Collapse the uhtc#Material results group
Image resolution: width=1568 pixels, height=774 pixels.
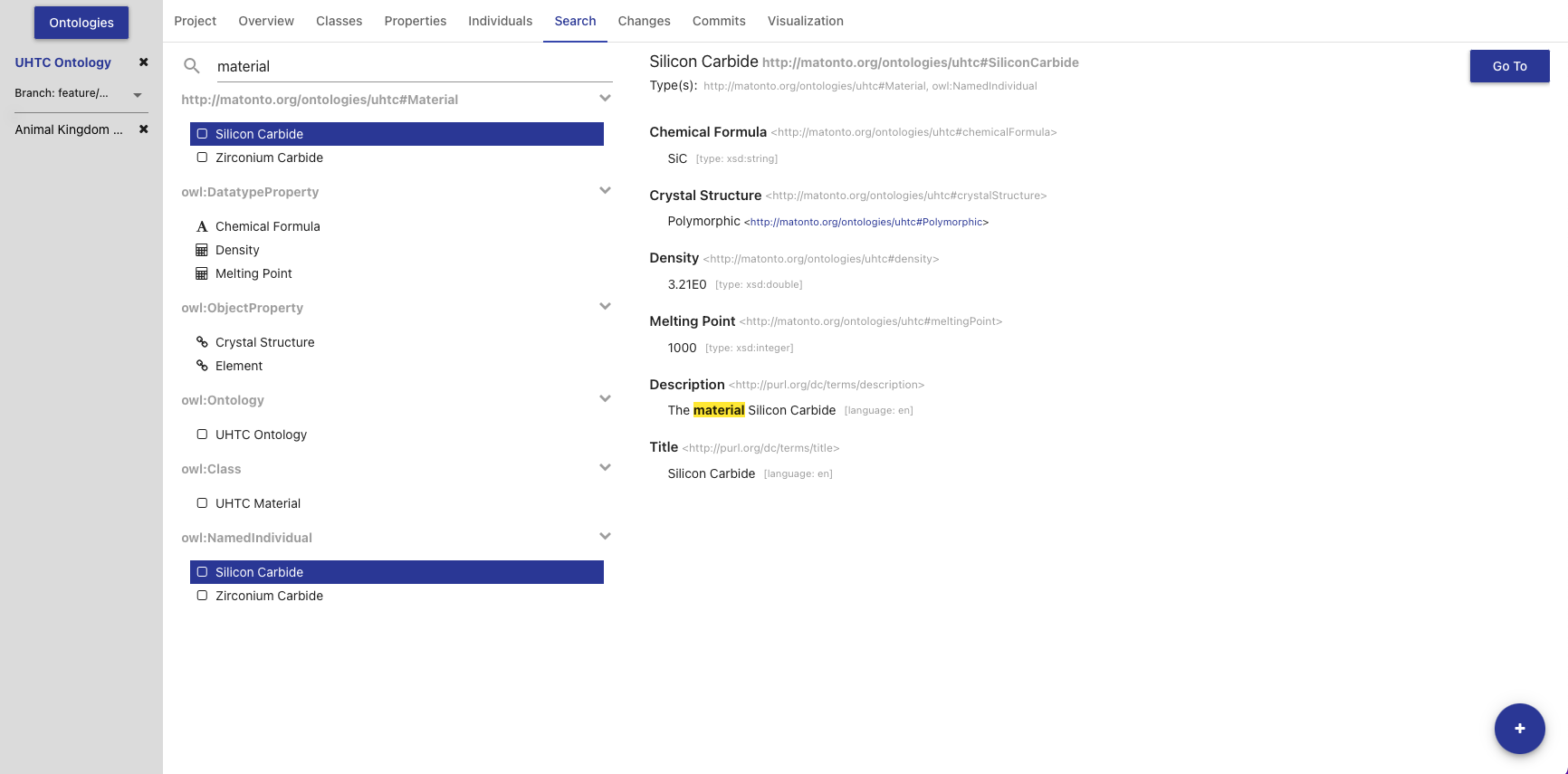(605, 99)
